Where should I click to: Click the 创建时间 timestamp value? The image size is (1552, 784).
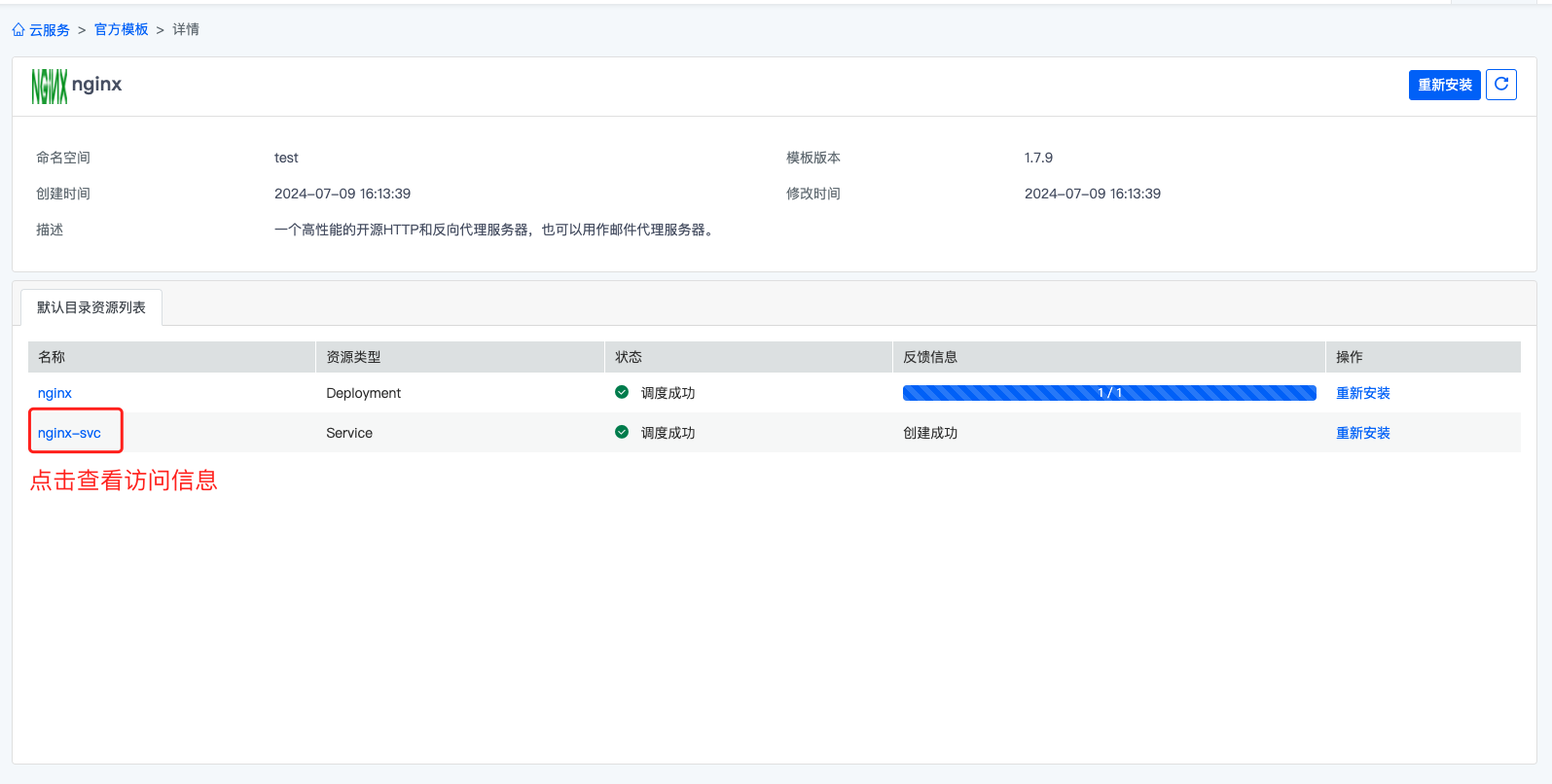[343, 194]
